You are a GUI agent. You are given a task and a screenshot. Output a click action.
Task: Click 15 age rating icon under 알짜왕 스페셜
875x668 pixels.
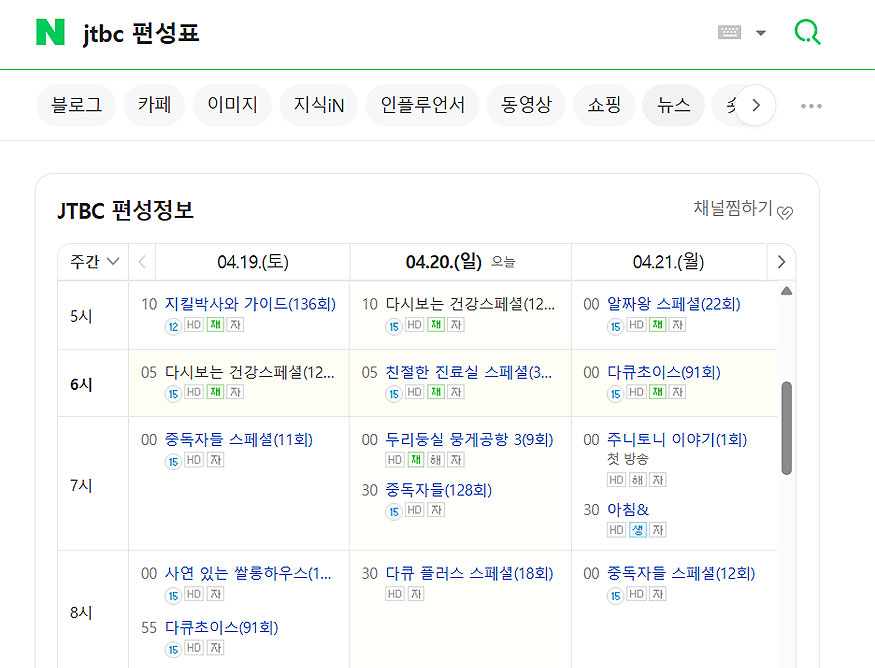point(615,326)
